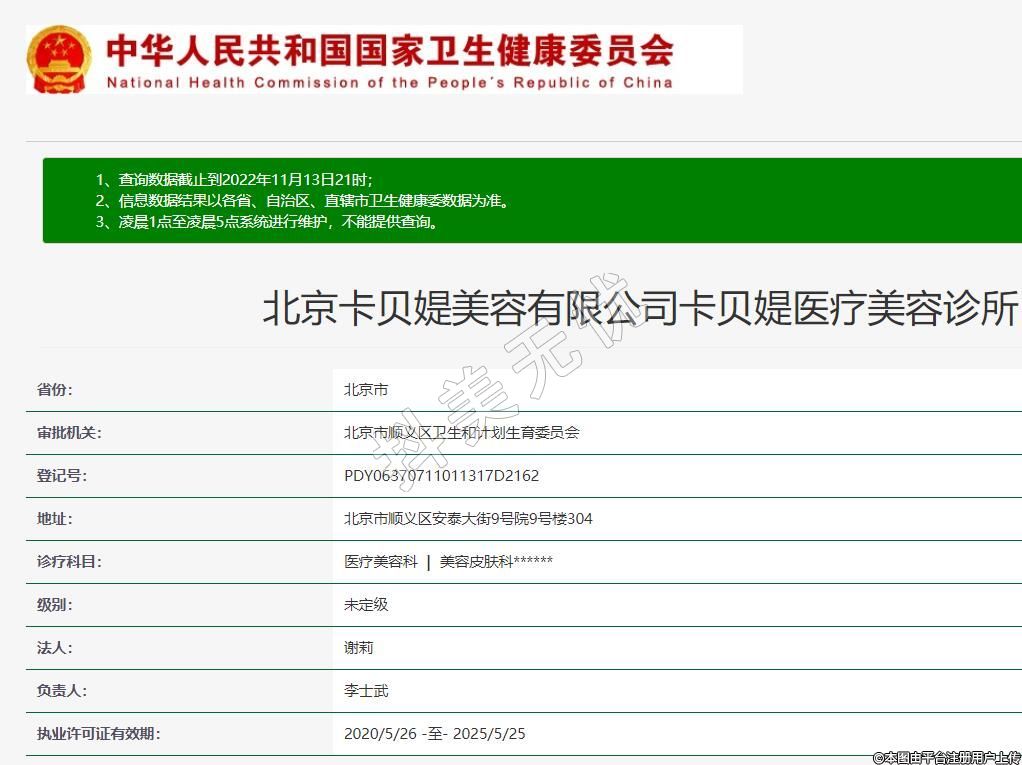Screen dimensions: 1022x765
Task: Select the registration number PDY06370711011317D2162
Action: [441, 476]
